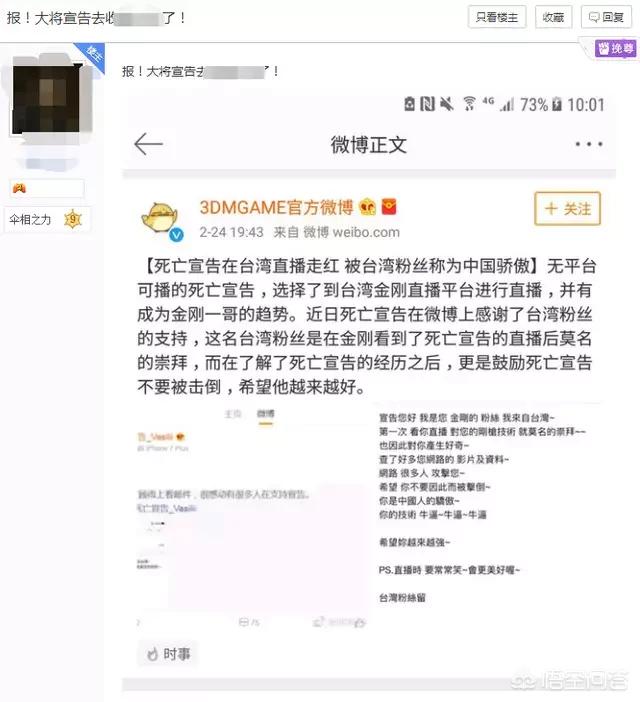
Task: Click the WiFi status icon
Action: click(469, 103)
